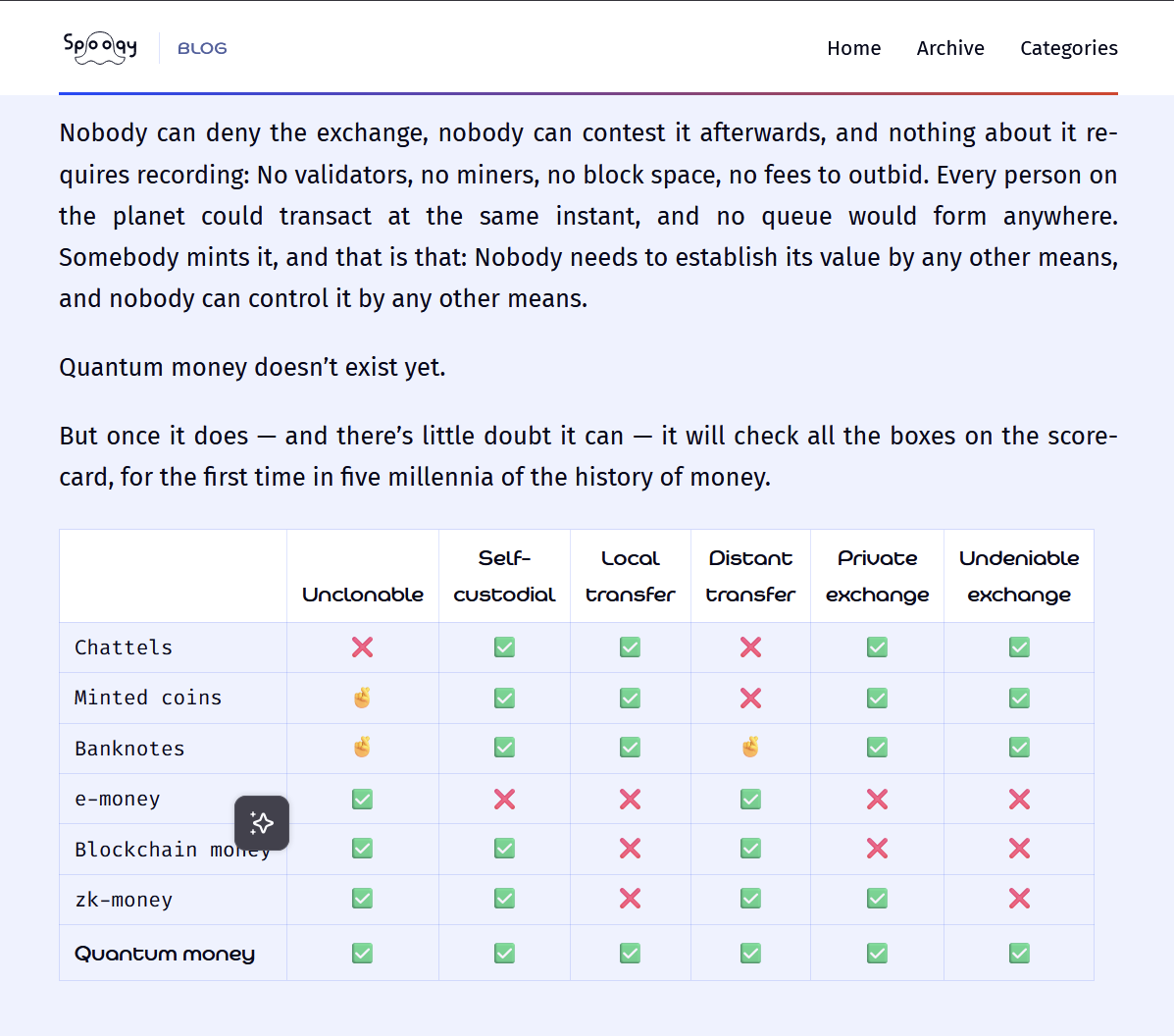1174x1036 pixels.
Task: Select the zk-money row label
Action: (x=124, y=899)
